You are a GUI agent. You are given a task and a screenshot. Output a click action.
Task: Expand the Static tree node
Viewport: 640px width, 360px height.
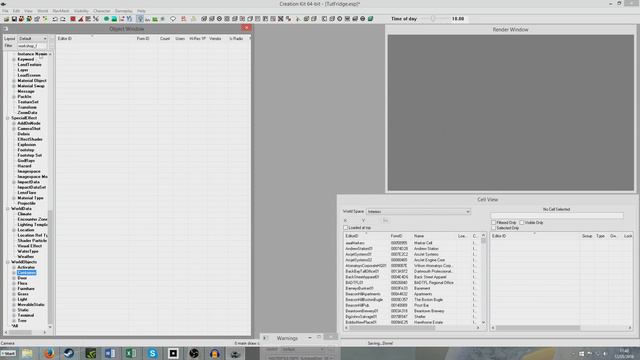[x=14, y=310]
